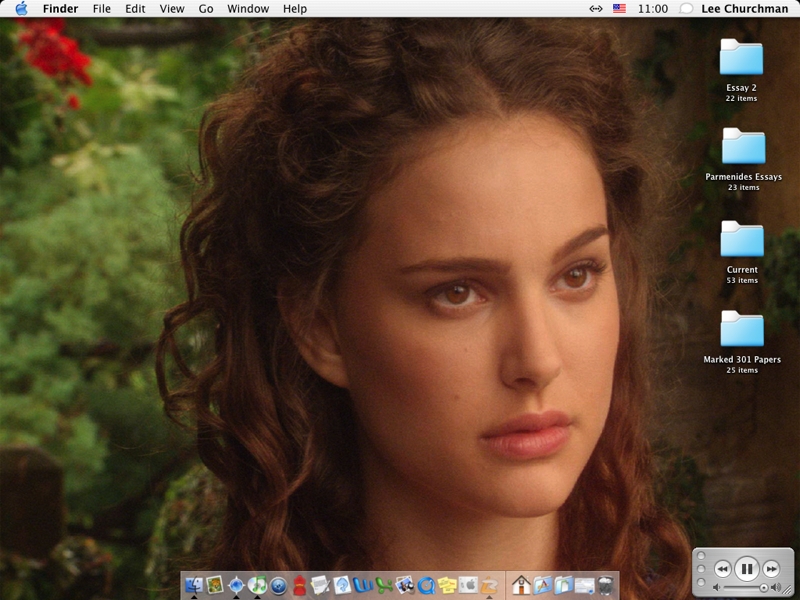Skip to next track in mini player

coord(771,568)
